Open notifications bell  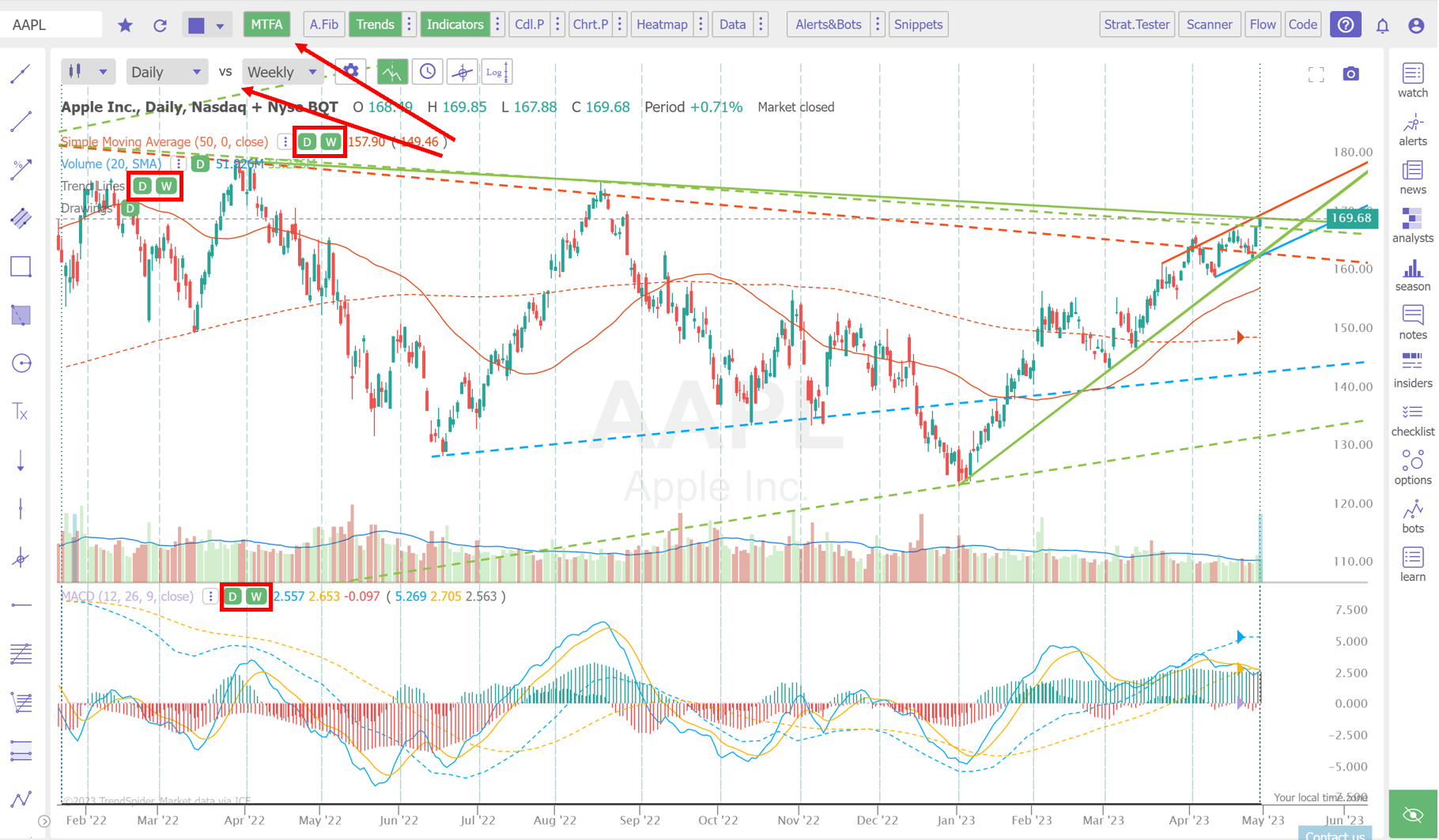[1382, 25]
